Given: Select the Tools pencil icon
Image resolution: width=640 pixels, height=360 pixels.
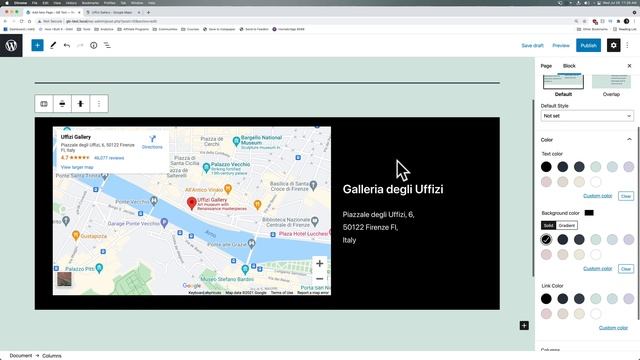Looking at the screenshot, I should click(53, 45).
